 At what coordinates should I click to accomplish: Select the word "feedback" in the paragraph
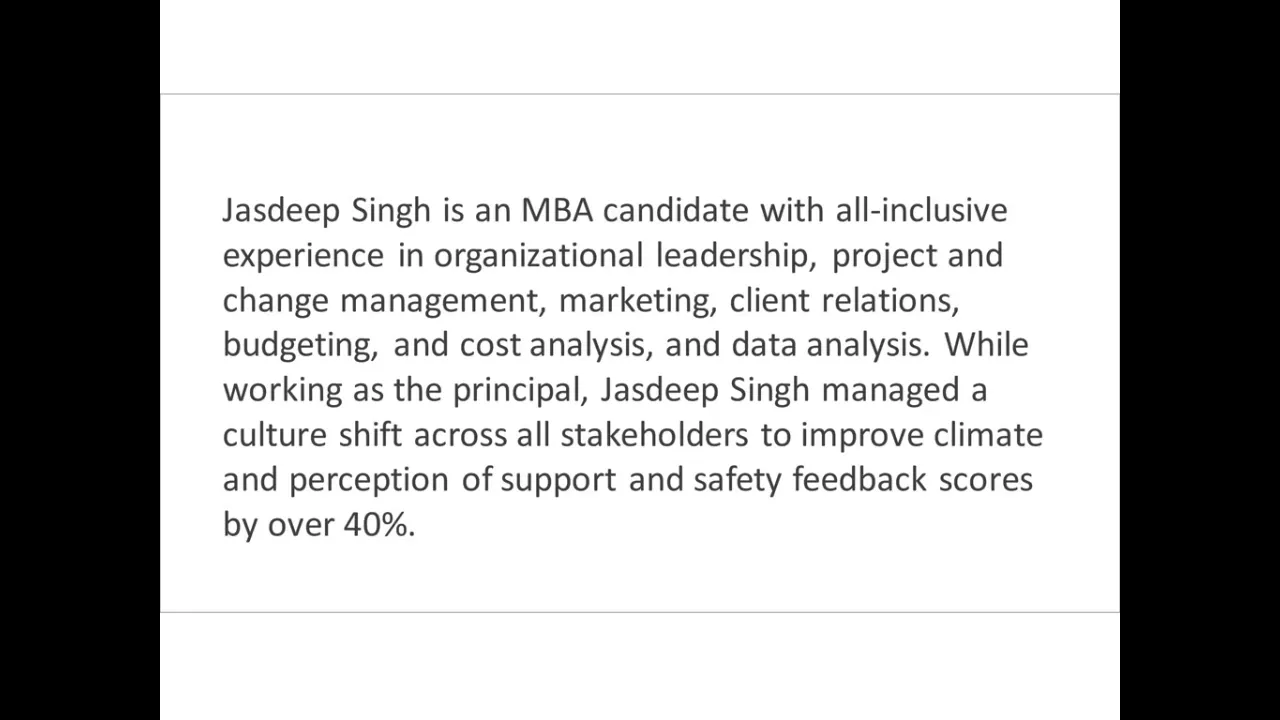(x=860, y=479)
